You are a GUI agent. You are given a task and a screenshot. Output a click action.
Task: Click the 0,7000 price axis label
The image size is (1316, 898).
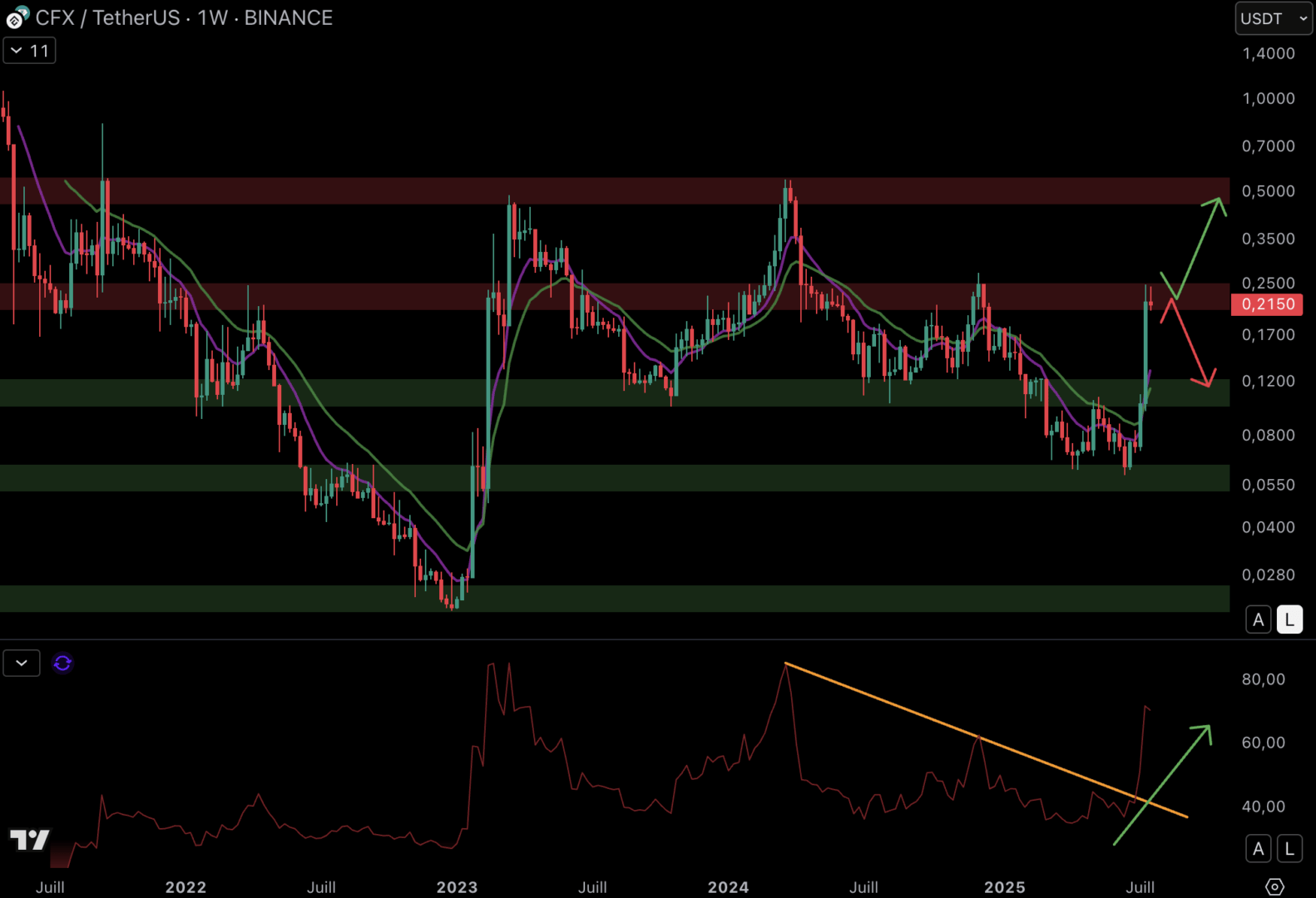[x=1268, y=146]
